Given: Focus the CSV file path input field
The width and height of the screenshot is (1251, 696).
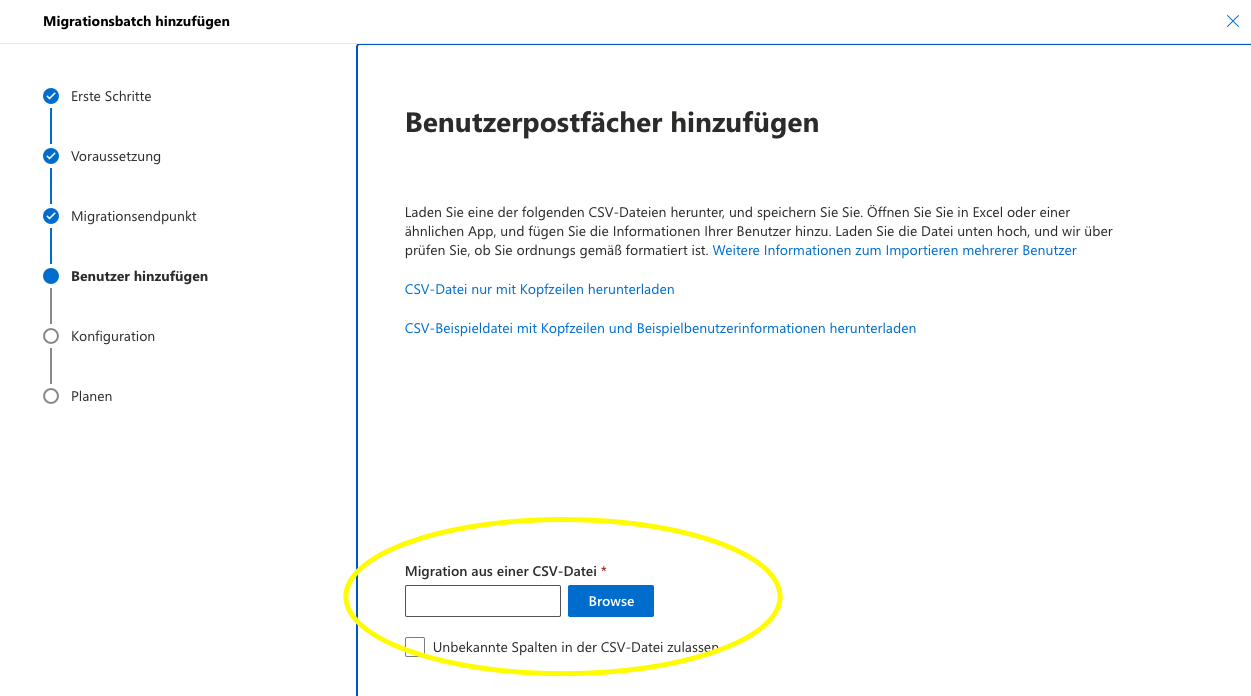Looking at the screenshot, I should pyautogui.click(x=482, y=601).
